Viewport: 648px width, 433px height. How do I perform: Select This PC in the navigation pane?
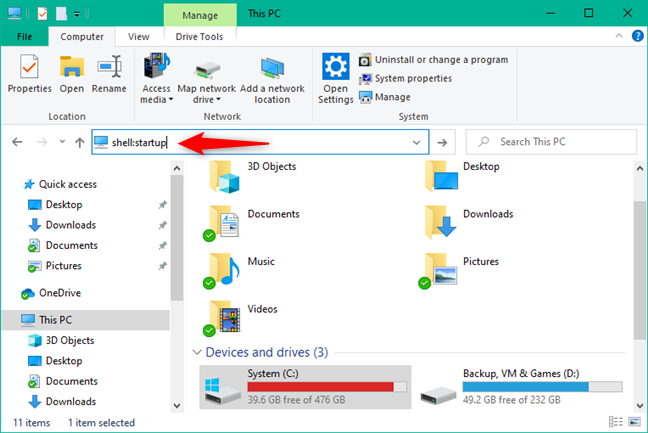coord(86,320)
